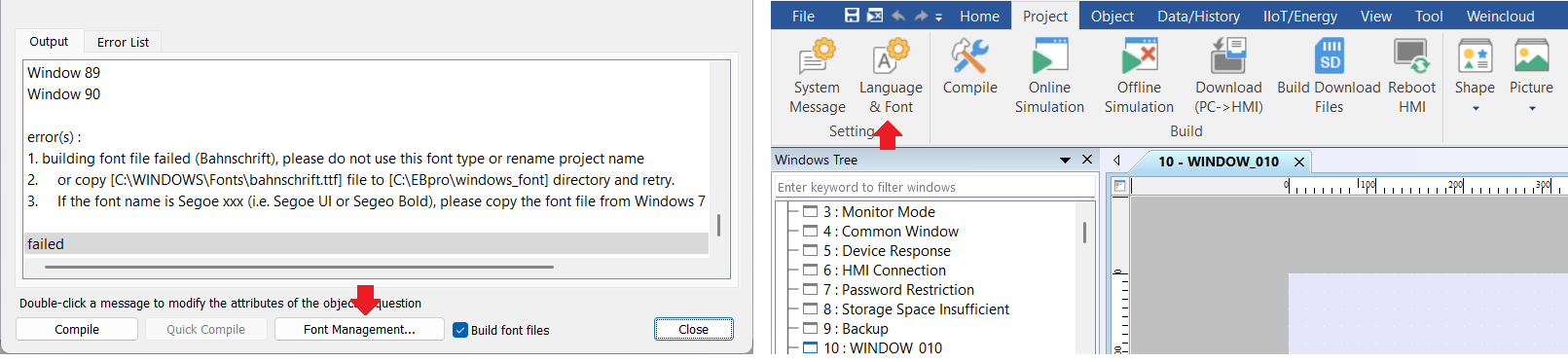The image size is (1568, 362).
Task: Toggle Build font files checkbox
Action: coord(460,330)
